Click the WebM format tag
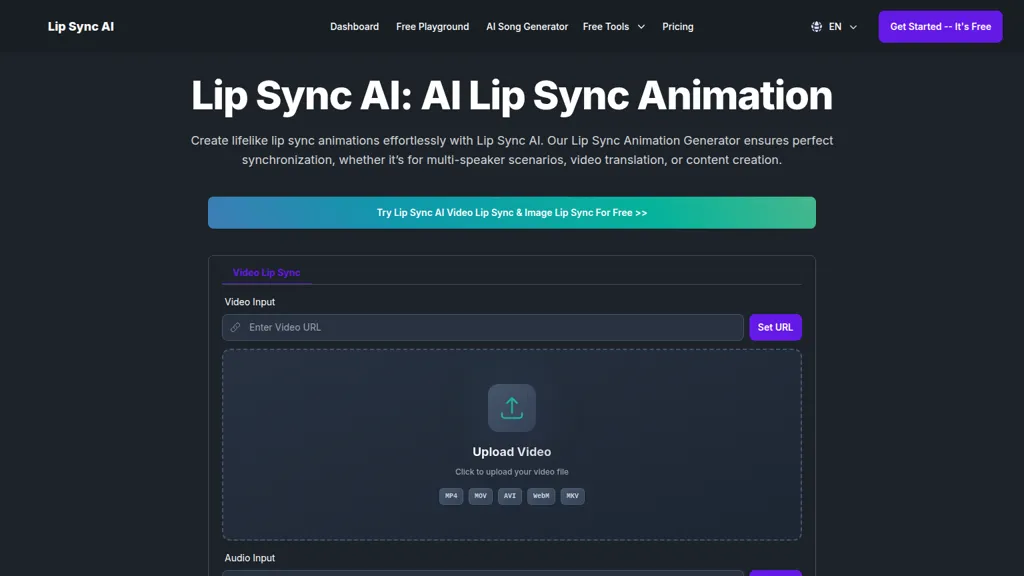The height and width of the screenshot is (576, 1024). tap(541, 496)
